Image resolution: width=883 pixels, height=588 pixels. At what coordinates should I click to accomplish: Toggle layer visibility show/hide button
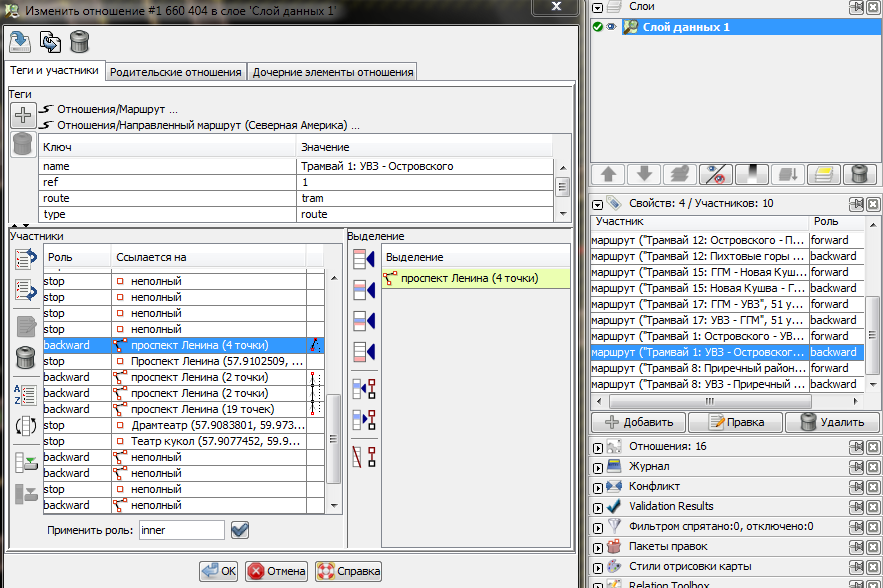pyautogui.click(x=716, y=174)
